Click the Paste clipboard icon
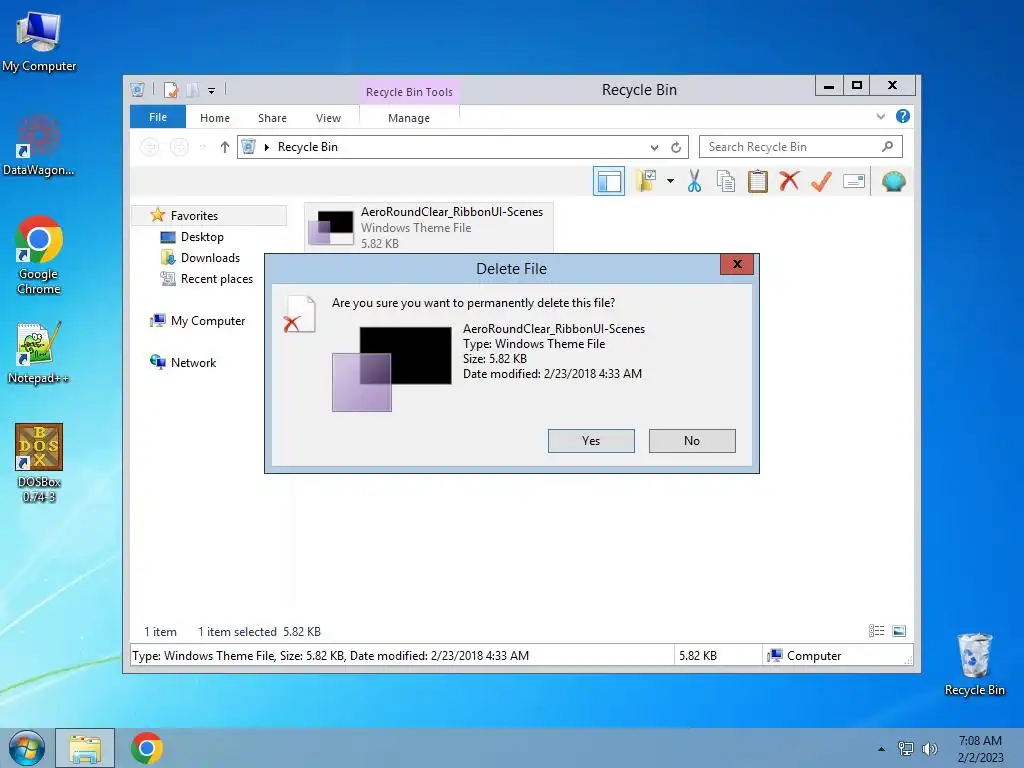 tap(758, 181)
